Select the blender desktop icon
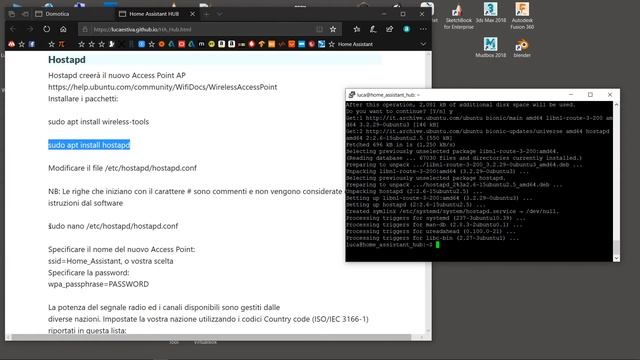Viewport: 640px width, 360px height. click(x=522, y=48)
